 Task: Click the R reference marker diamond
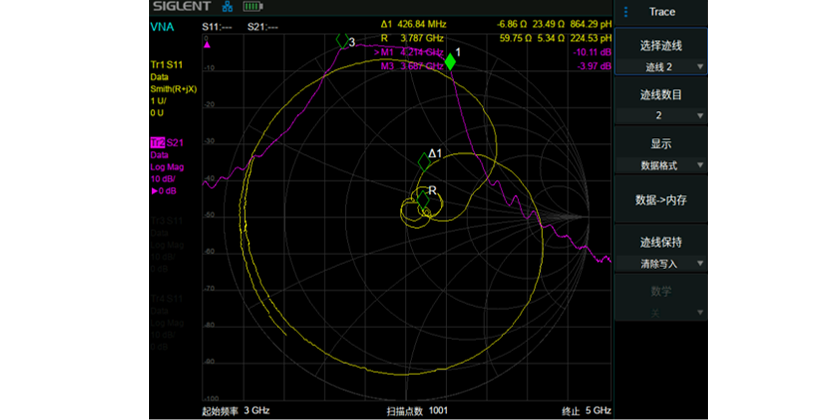[x=424, y=201]
